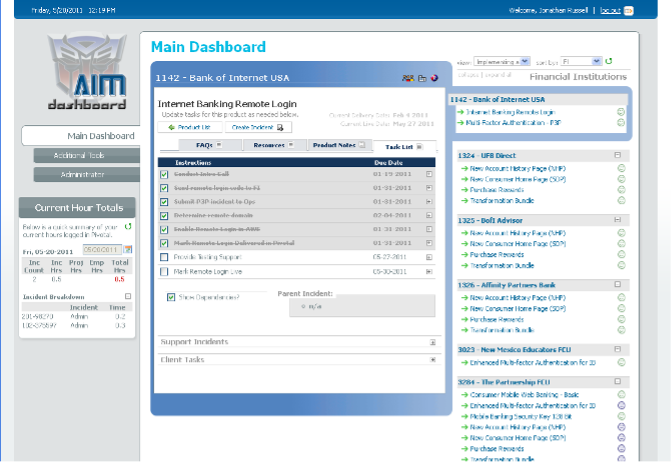672x462 pixels.
Task: Click the red-blue globe icon in the panel header
Action: (434, 78)
